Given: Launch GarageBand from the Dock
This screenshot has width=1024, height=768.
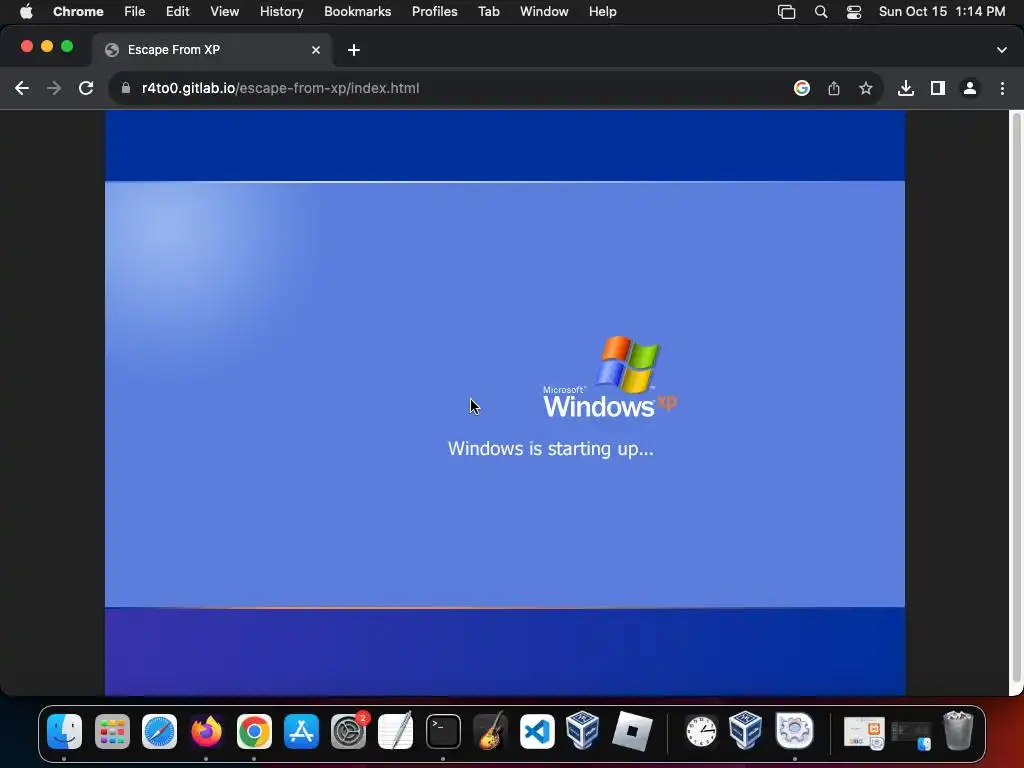Looking at the screenshot, I should click(x=490, y=731).
